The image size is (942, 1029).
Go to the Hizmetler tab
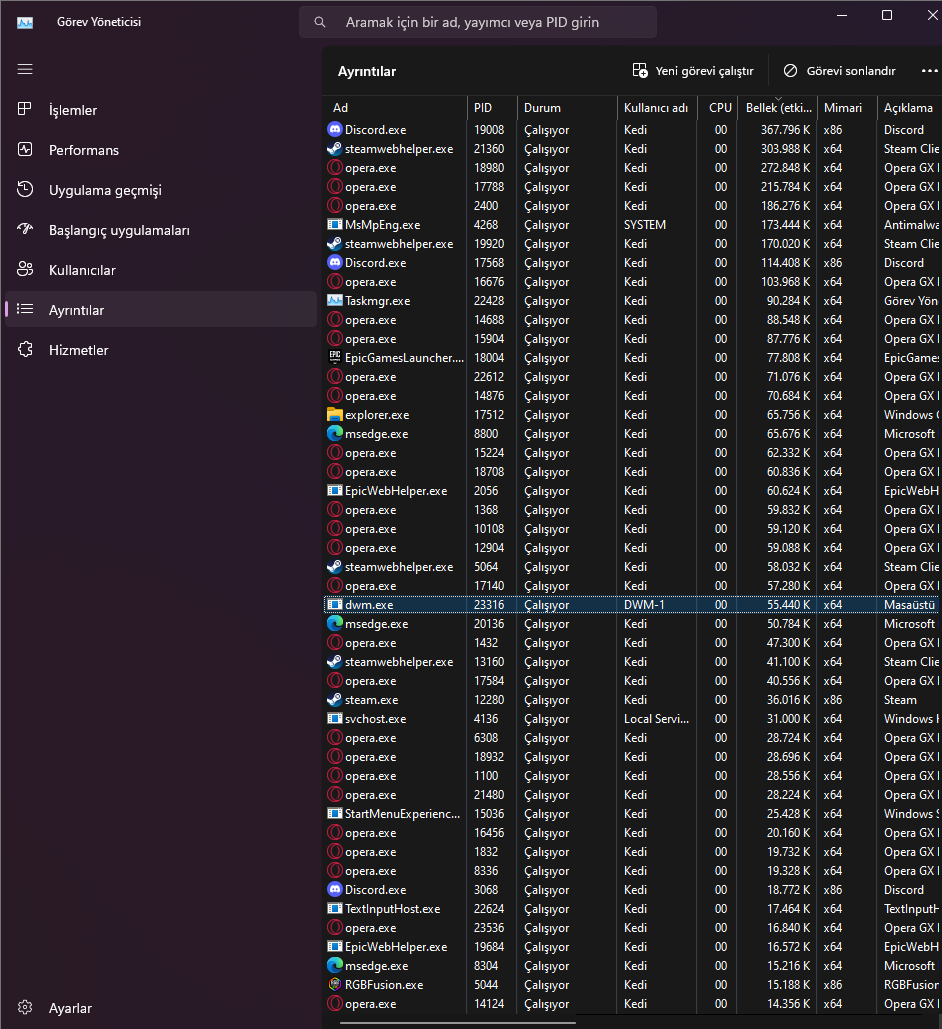[161, 350]
